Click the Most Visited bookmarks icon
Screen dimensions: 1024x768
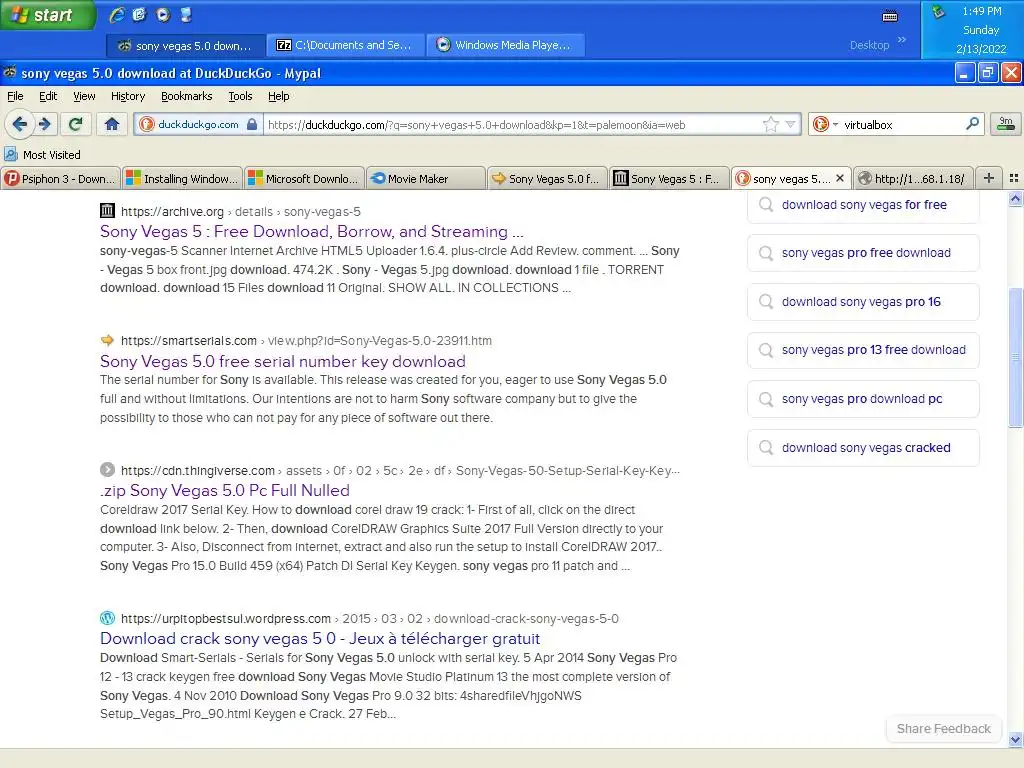coord(10,155)
